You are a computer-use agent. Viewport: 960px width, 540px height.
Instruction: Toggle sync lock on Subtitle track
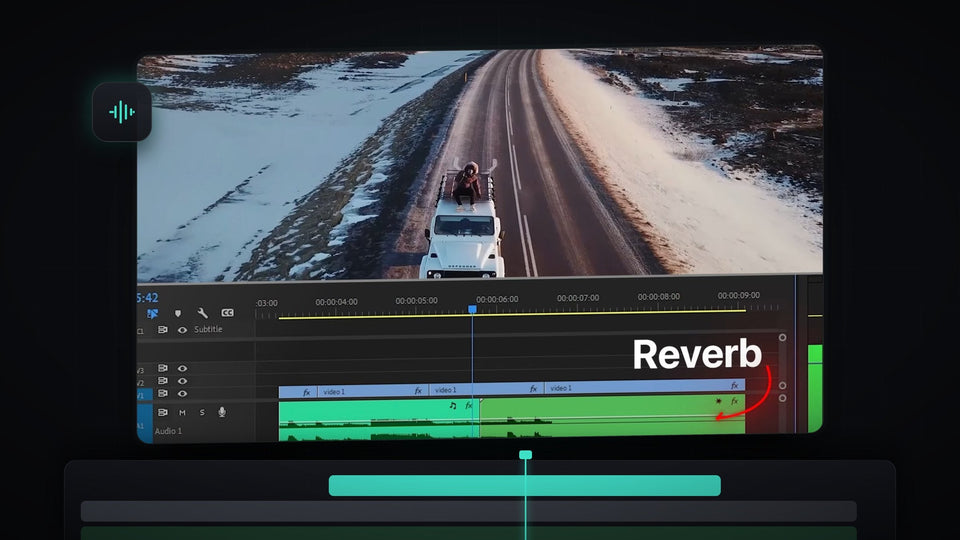pyautogui.click(x=162, y=329)
